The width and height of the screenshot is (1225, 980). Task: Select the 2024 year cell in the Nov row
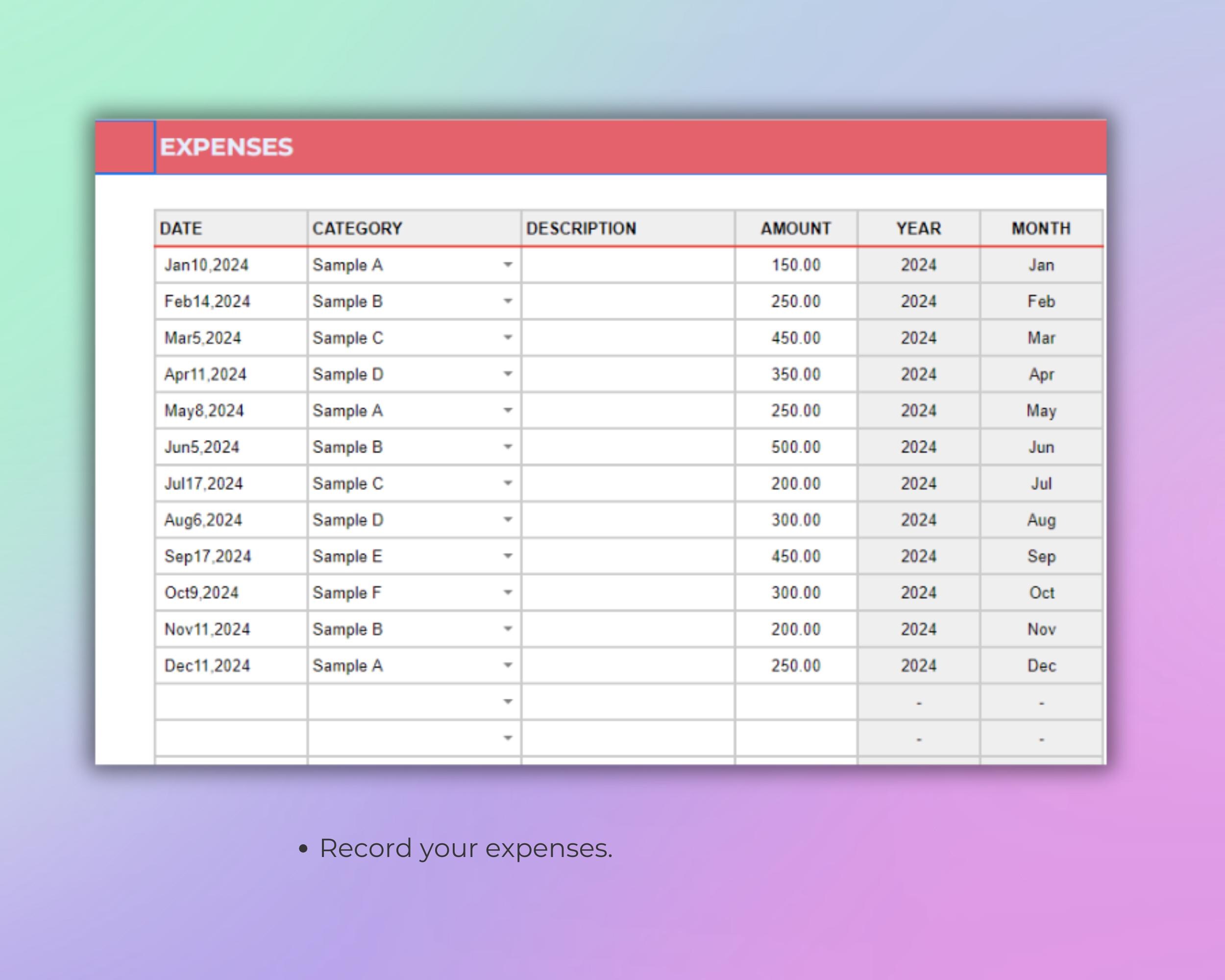pyautogui.click(x=918, y=629)
